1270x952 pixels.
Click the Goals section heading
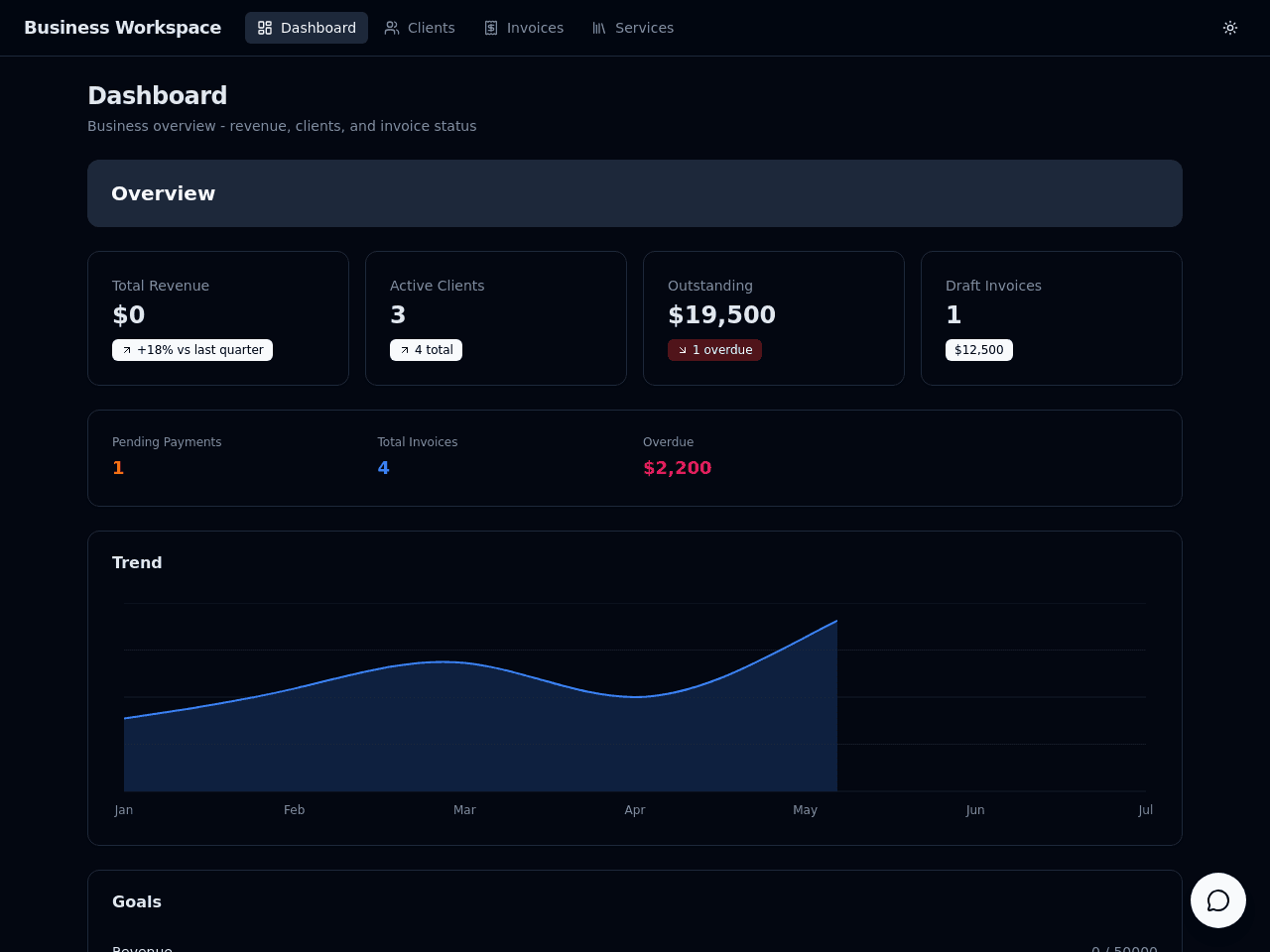pos(137,901)
